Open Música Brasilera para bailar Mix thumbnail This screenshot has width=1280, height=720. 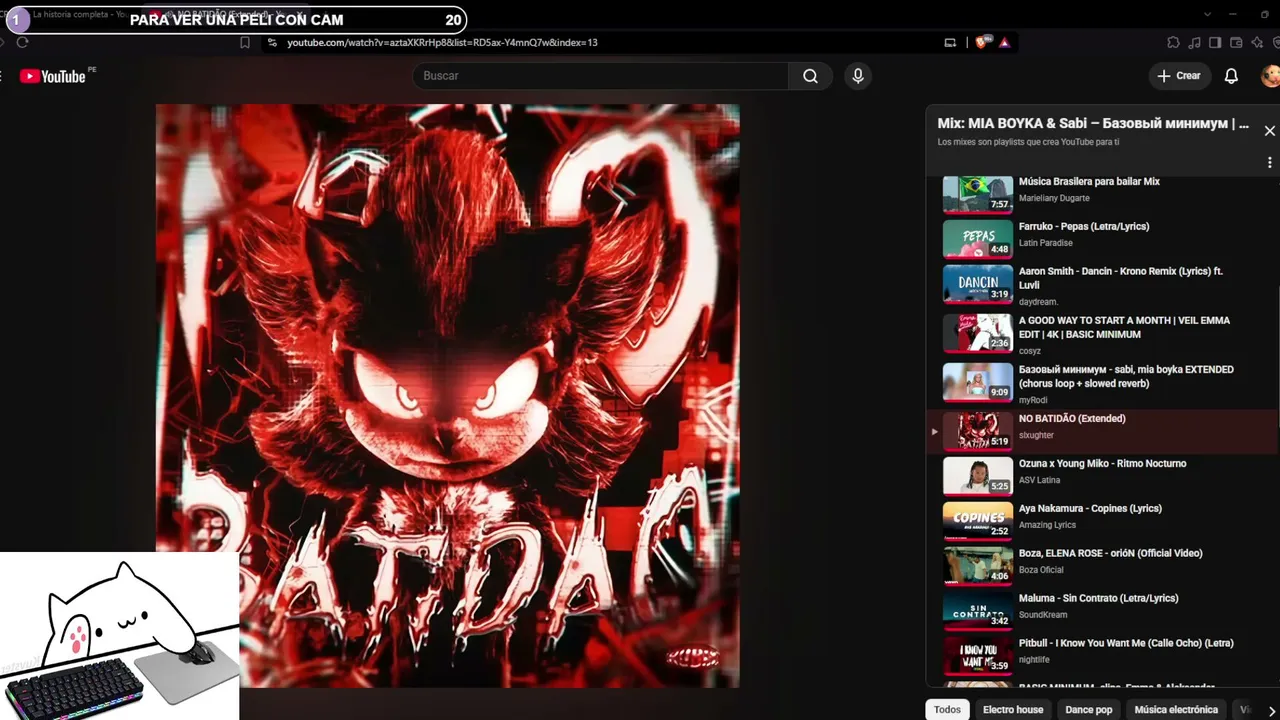point(978,194)
